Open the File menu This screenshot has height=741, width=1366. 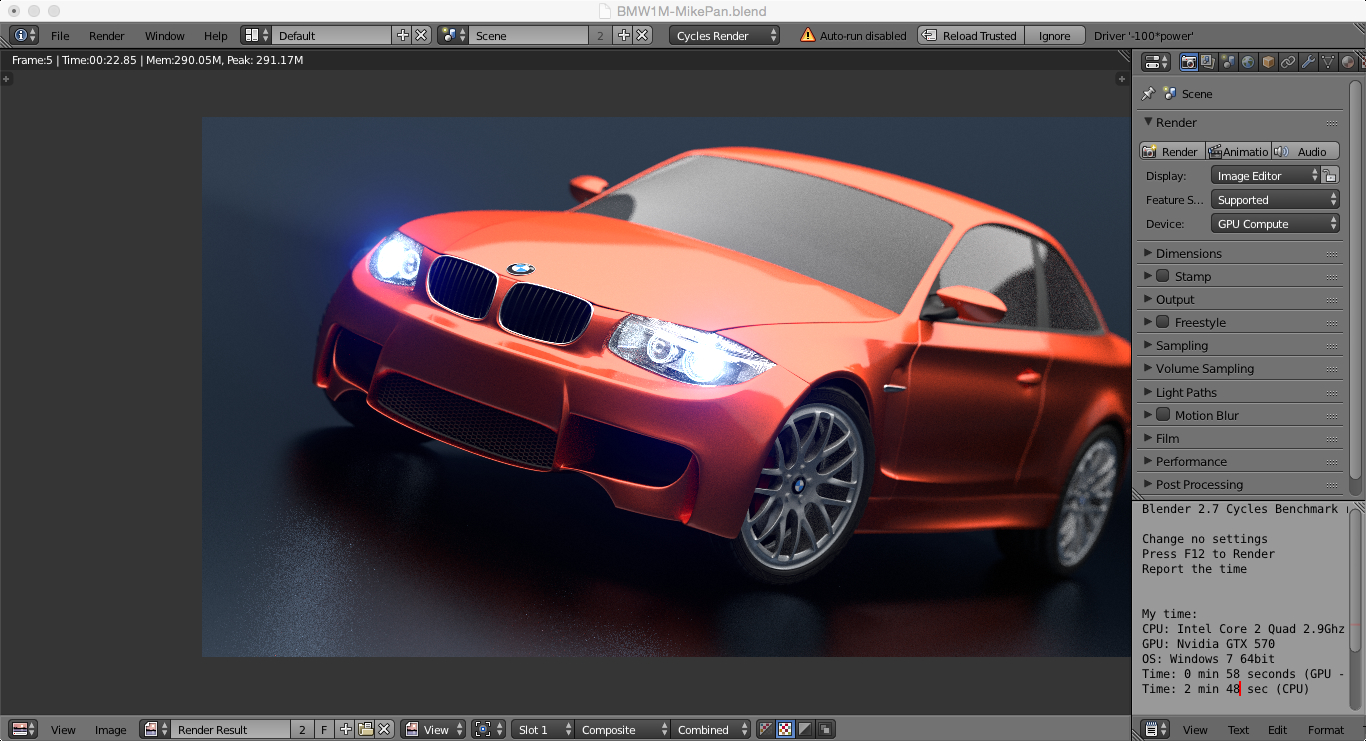pyautogui.click(x=60, y=35)
